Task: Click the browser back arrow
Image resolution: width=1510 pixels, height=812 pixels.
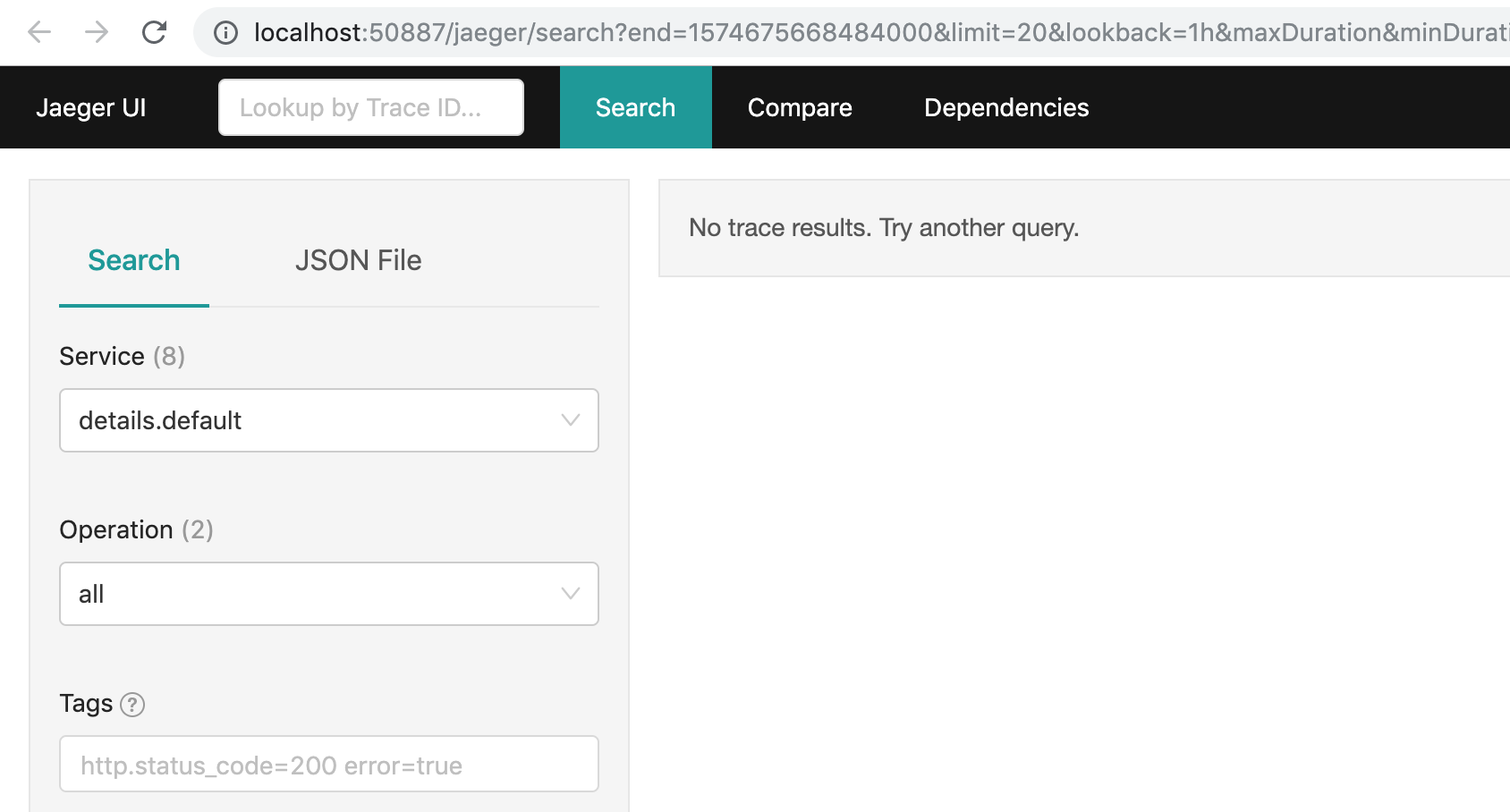Action: pyautogui.click(x=39, y=33)
